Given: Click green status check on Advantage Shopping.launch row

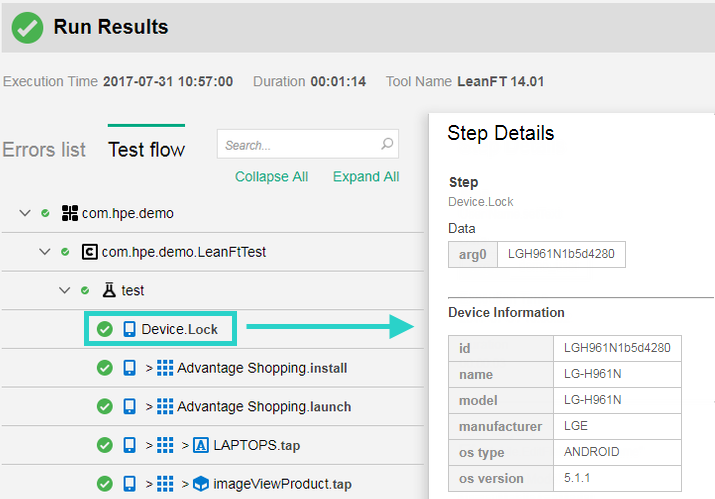Looking at the screenshot, I should pyautogui.click(x=104, y=407).
